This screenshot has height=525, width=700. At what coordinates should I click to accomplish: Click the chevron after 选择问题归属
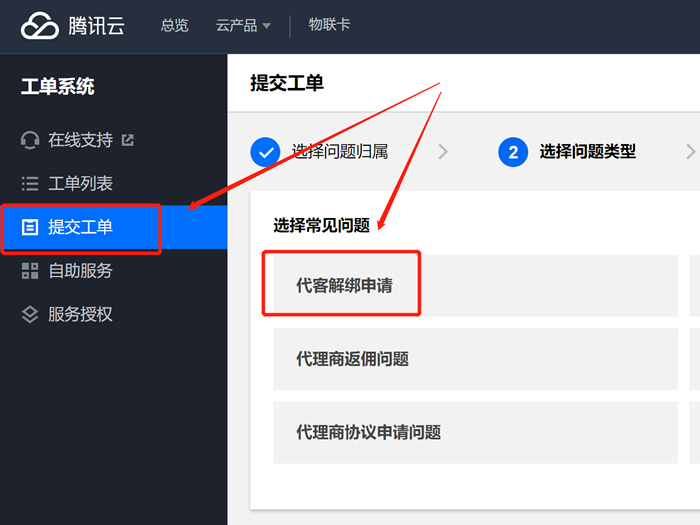pyautogui.click(x=443, y=152)
